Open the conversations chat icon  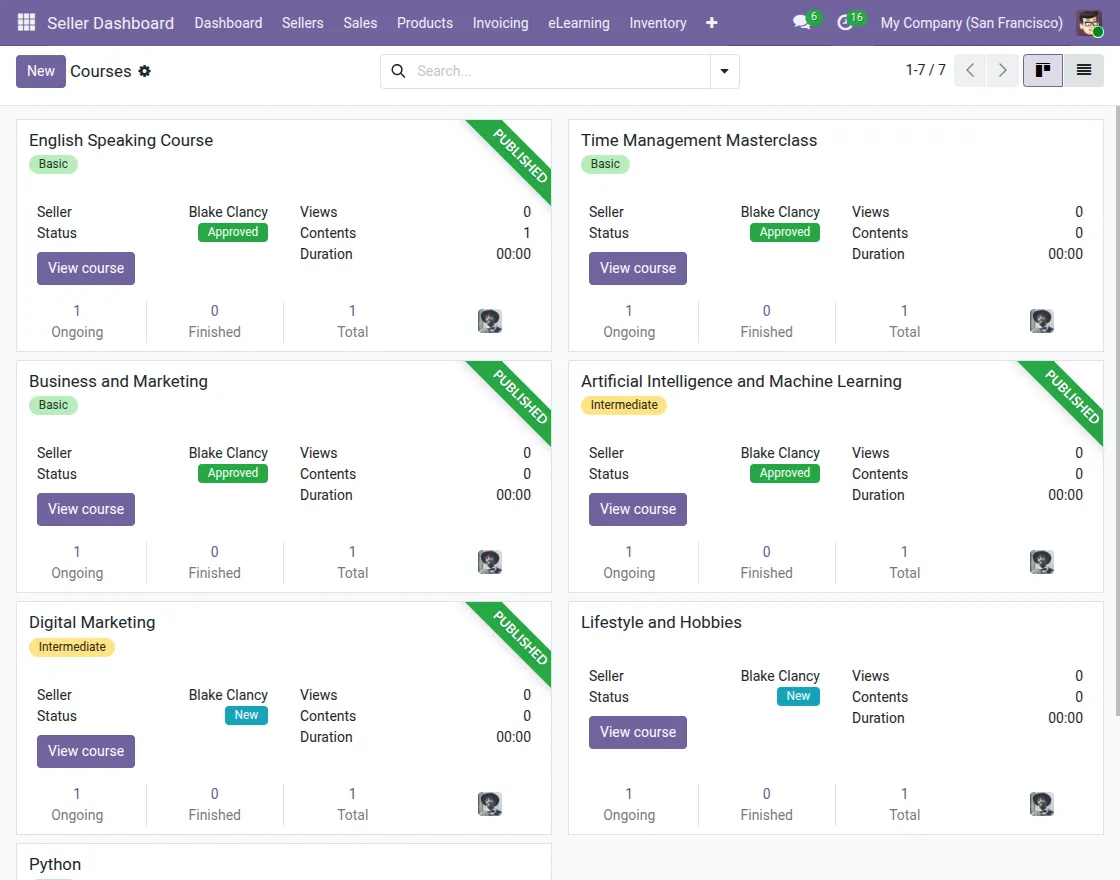point(802,23)
